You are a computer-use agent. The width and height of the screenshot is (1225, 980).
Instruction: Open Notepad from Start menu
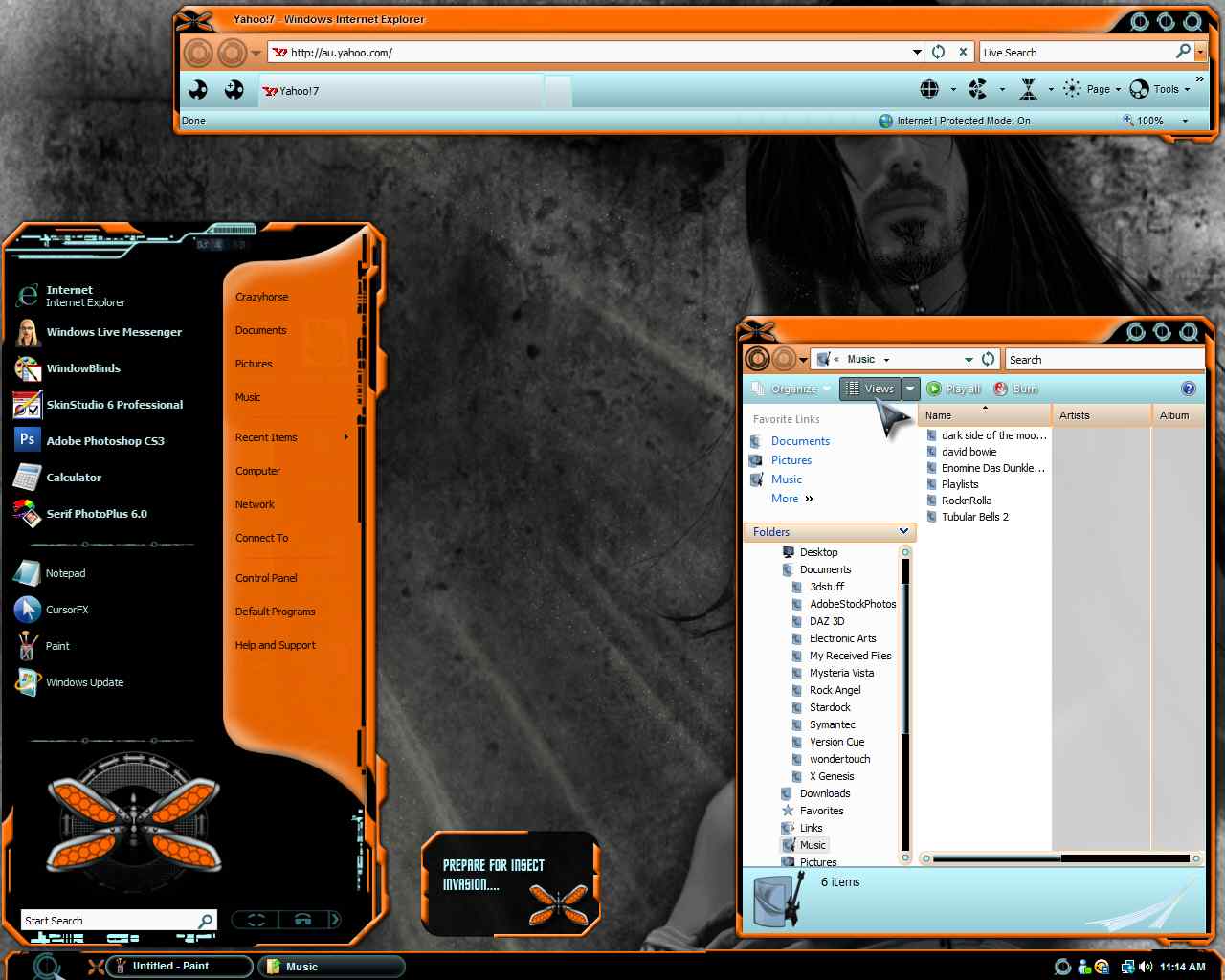pos(65,572)
